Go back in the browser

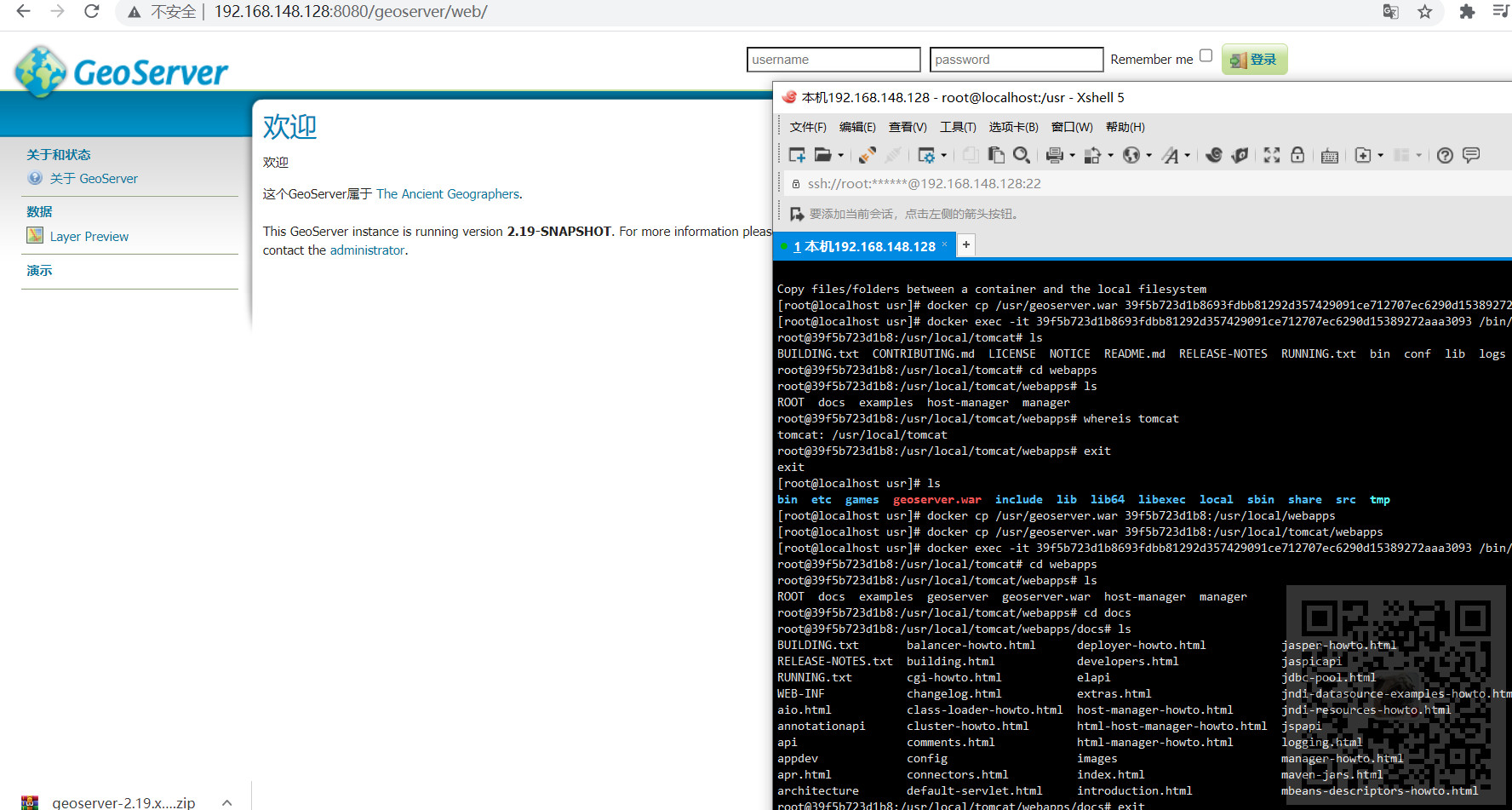(x=23, y=12)
